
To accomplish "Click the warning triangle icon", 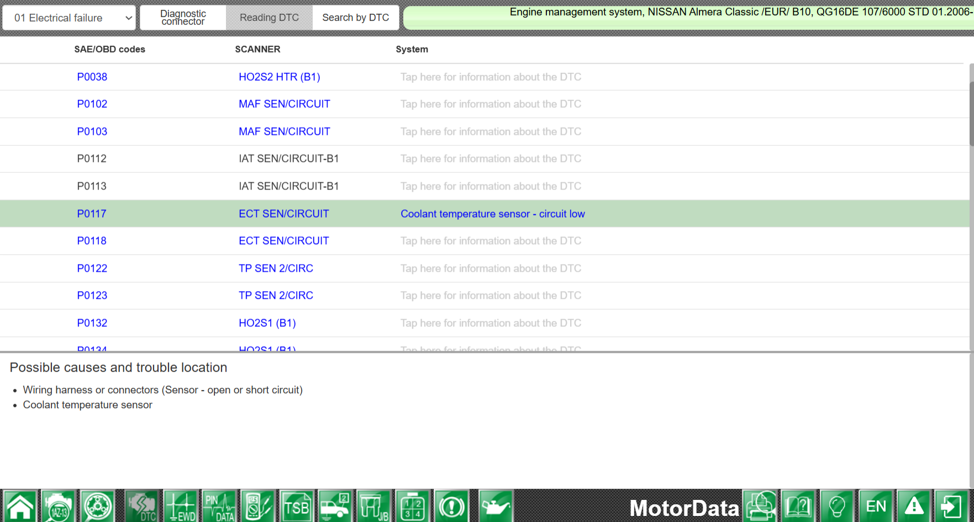I will [x=914, y=506].
